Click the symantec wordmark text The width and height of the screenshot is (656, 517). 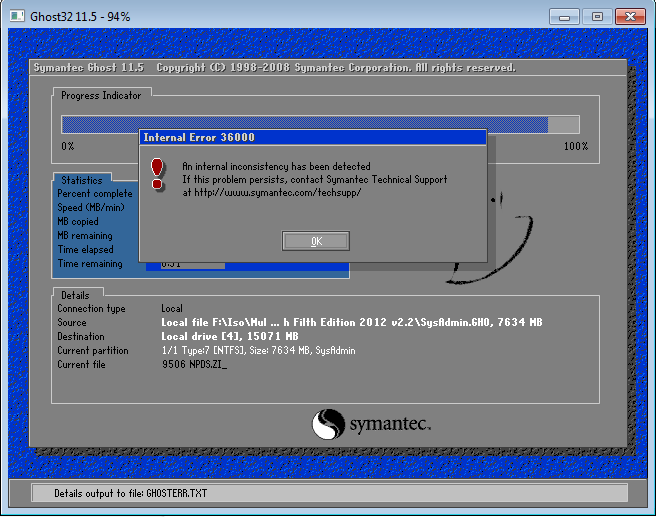[390, 424]
